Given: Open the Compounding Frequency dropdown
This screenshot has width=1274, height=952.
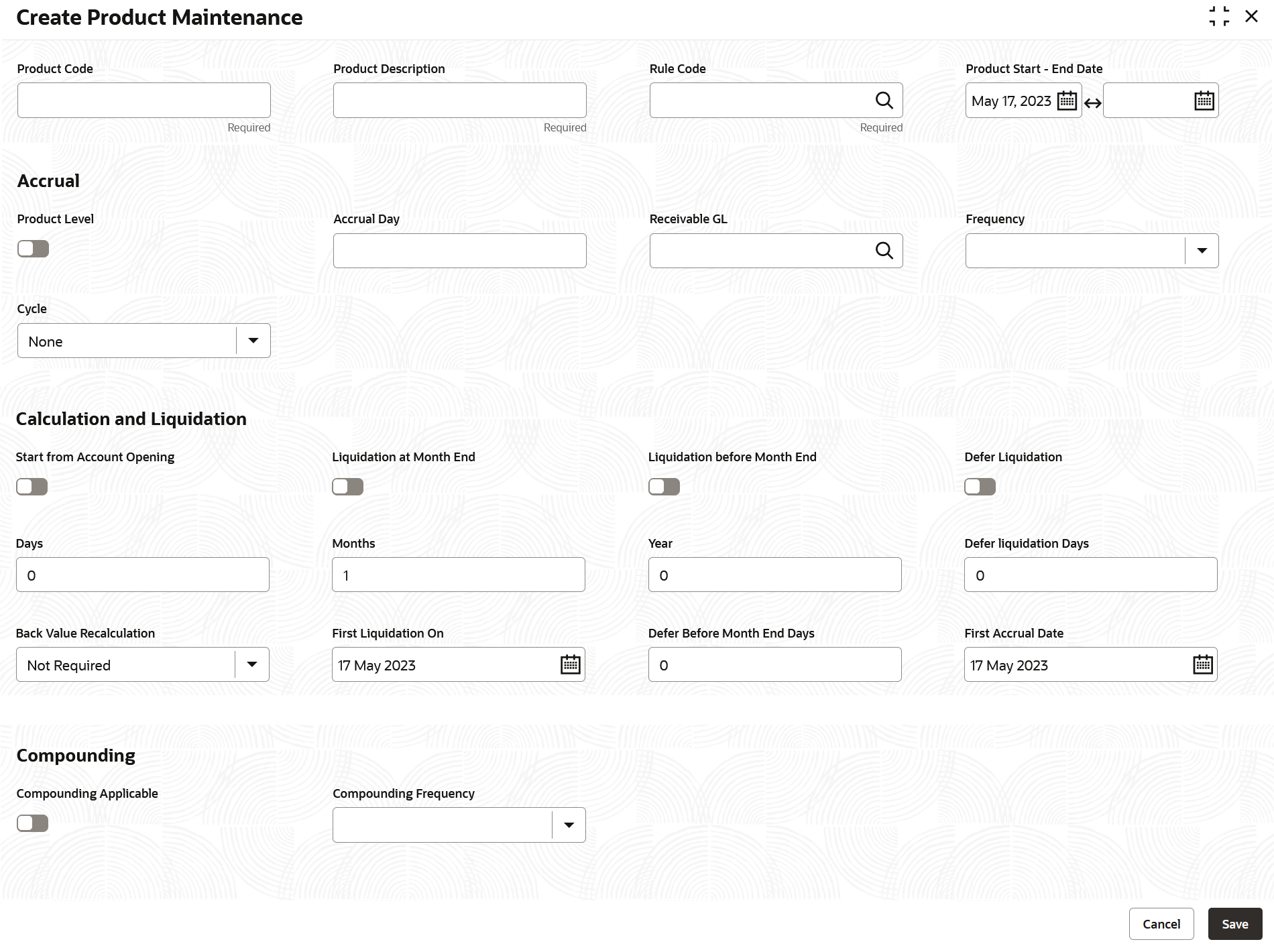Looking at the screenshot, I should pos(569,825).
